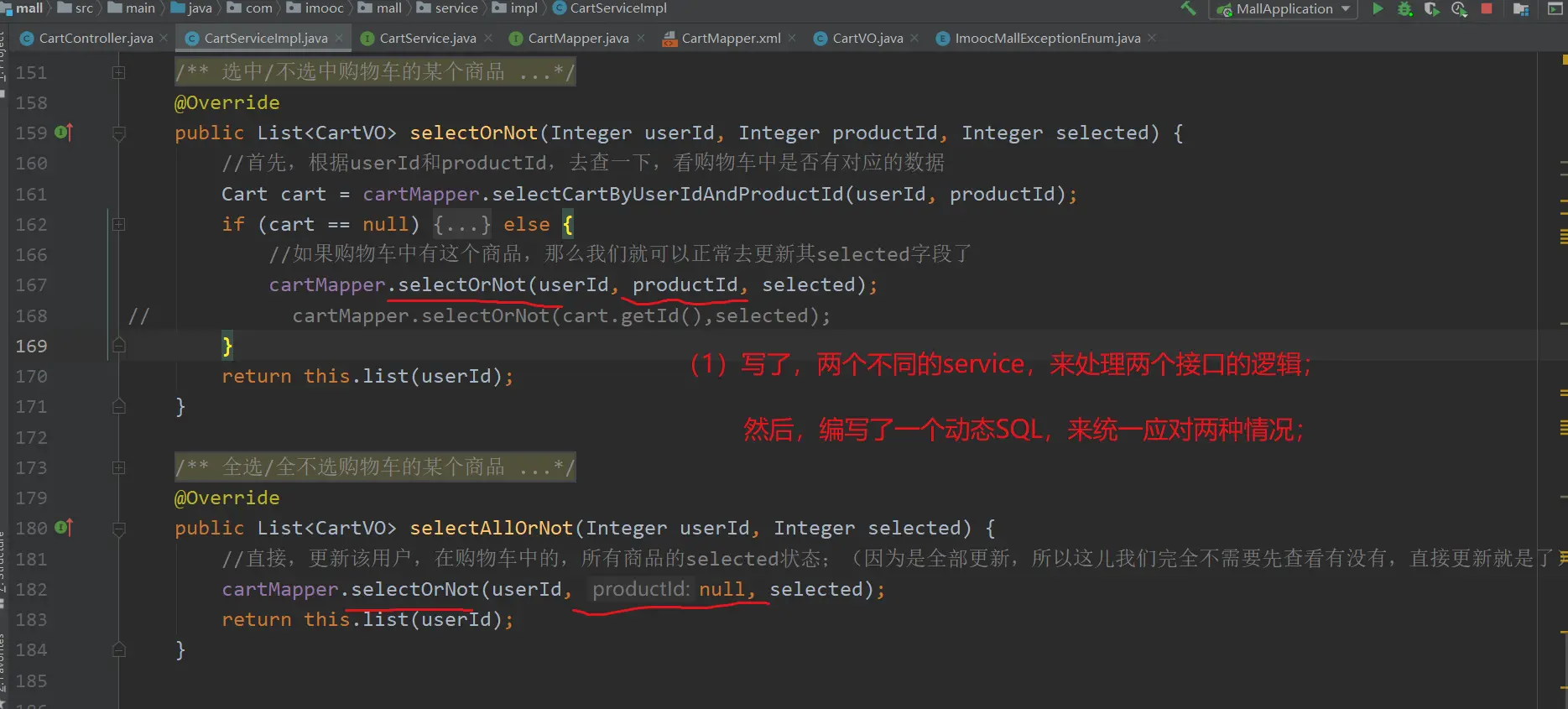Click the service package breadcrumb
Image resolution: width=1568 pixels, height=709 pixels.
[x=448, y=8]
